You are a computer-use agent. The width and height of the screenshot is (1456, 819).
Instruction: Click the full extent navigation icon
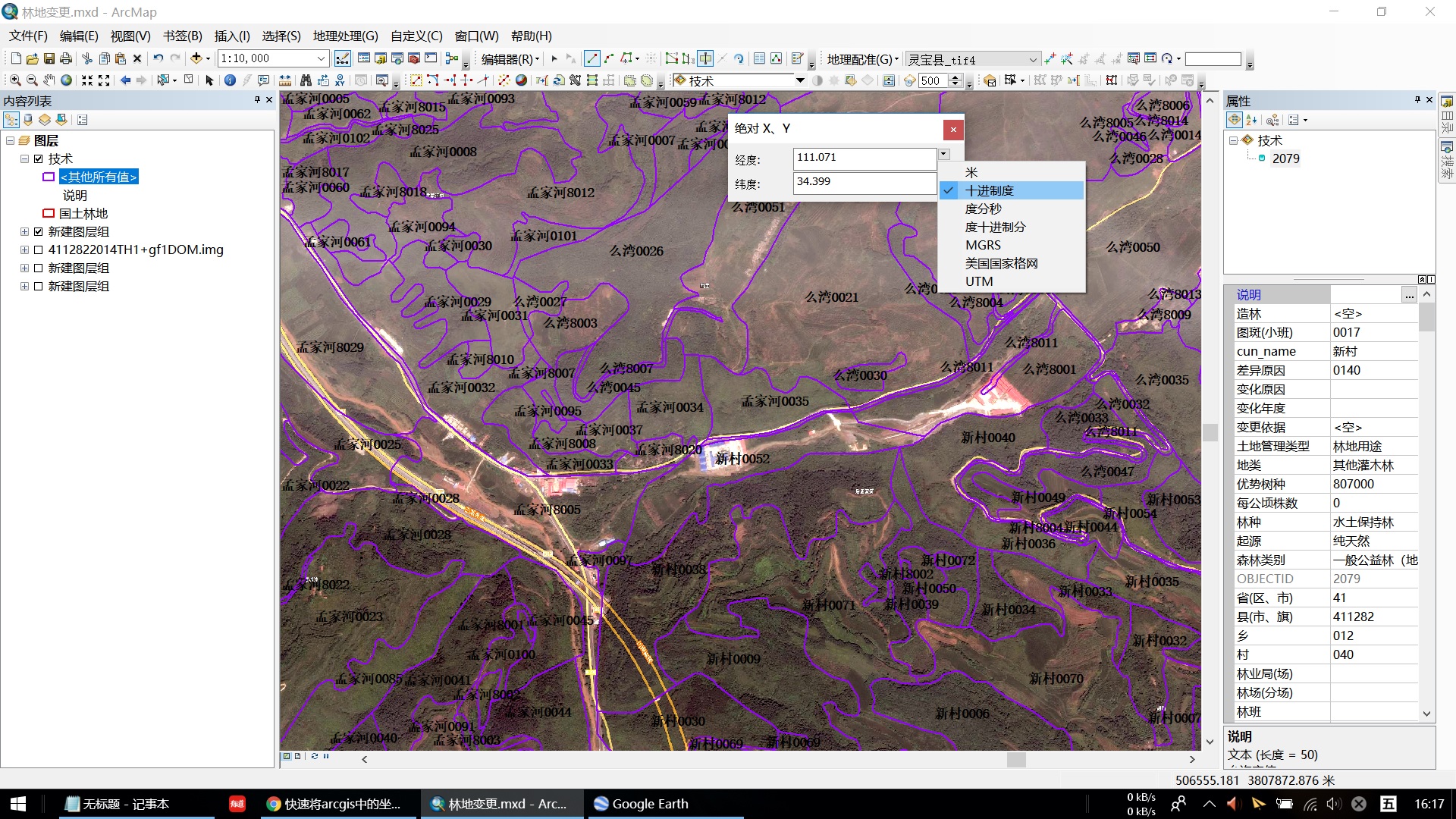tap(67, 80)
